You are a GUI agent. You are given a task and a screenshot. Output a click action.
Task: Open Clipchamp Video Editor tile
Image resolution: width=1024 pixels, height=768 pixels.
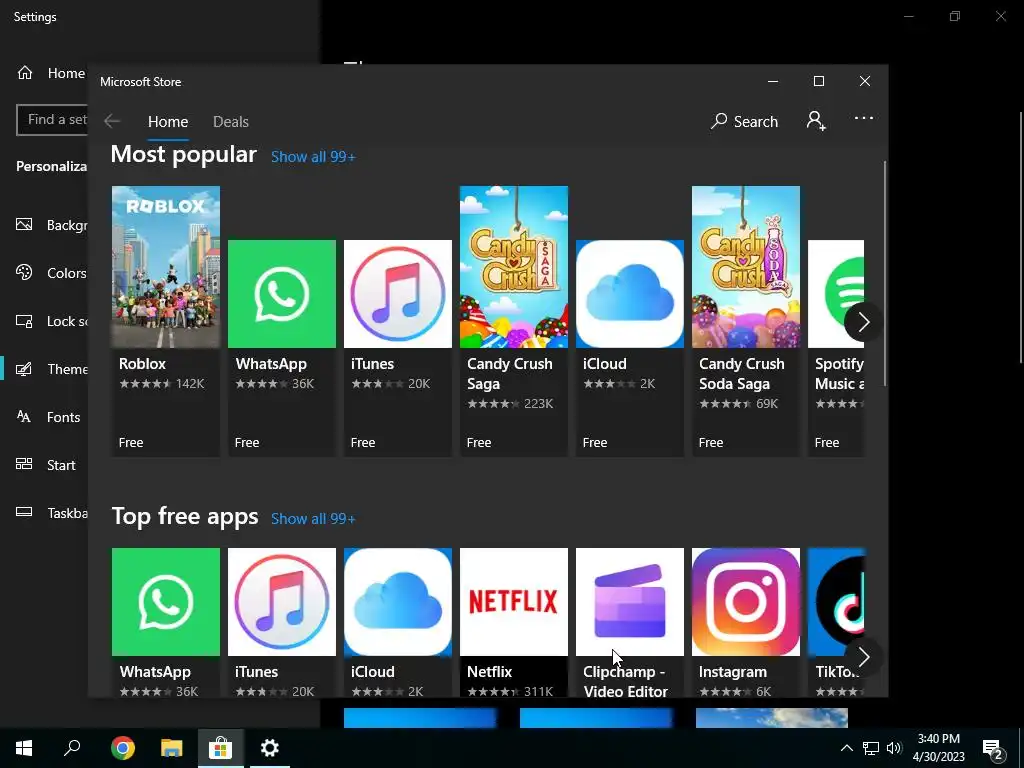[630, 622]
